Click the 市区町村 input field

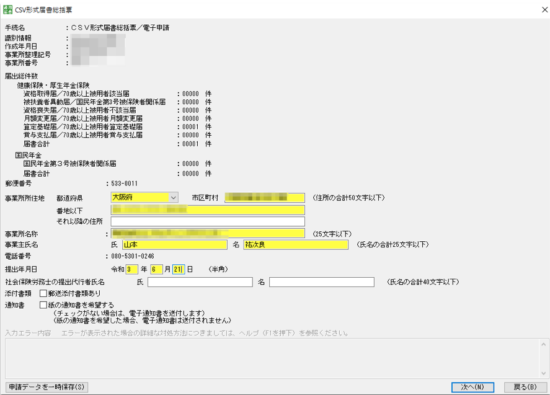(x=264, y=198)
